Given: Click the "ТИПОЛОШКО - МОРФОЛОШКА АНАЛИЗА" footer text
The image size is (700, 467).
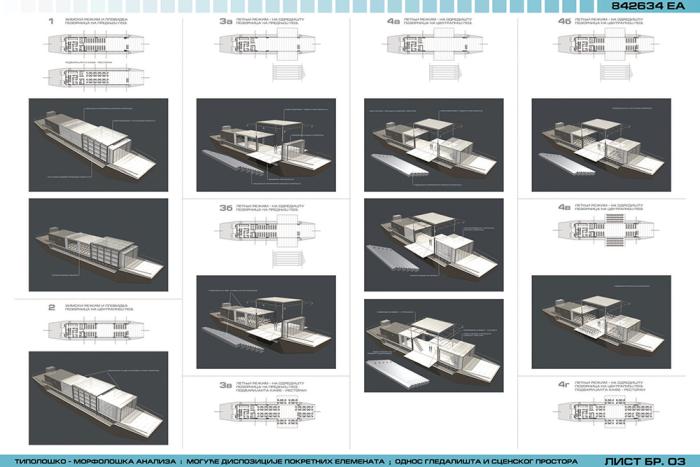Looking at the screenshot, I should 95,461.
